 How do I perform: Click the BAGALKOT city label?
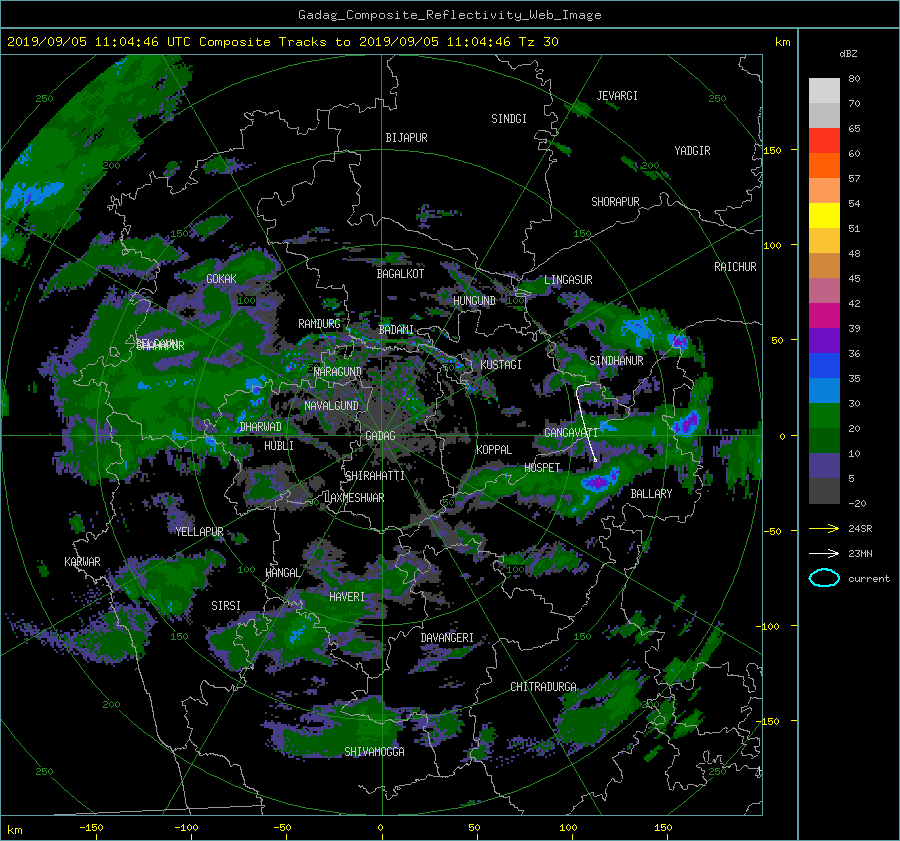click(400, 274)
